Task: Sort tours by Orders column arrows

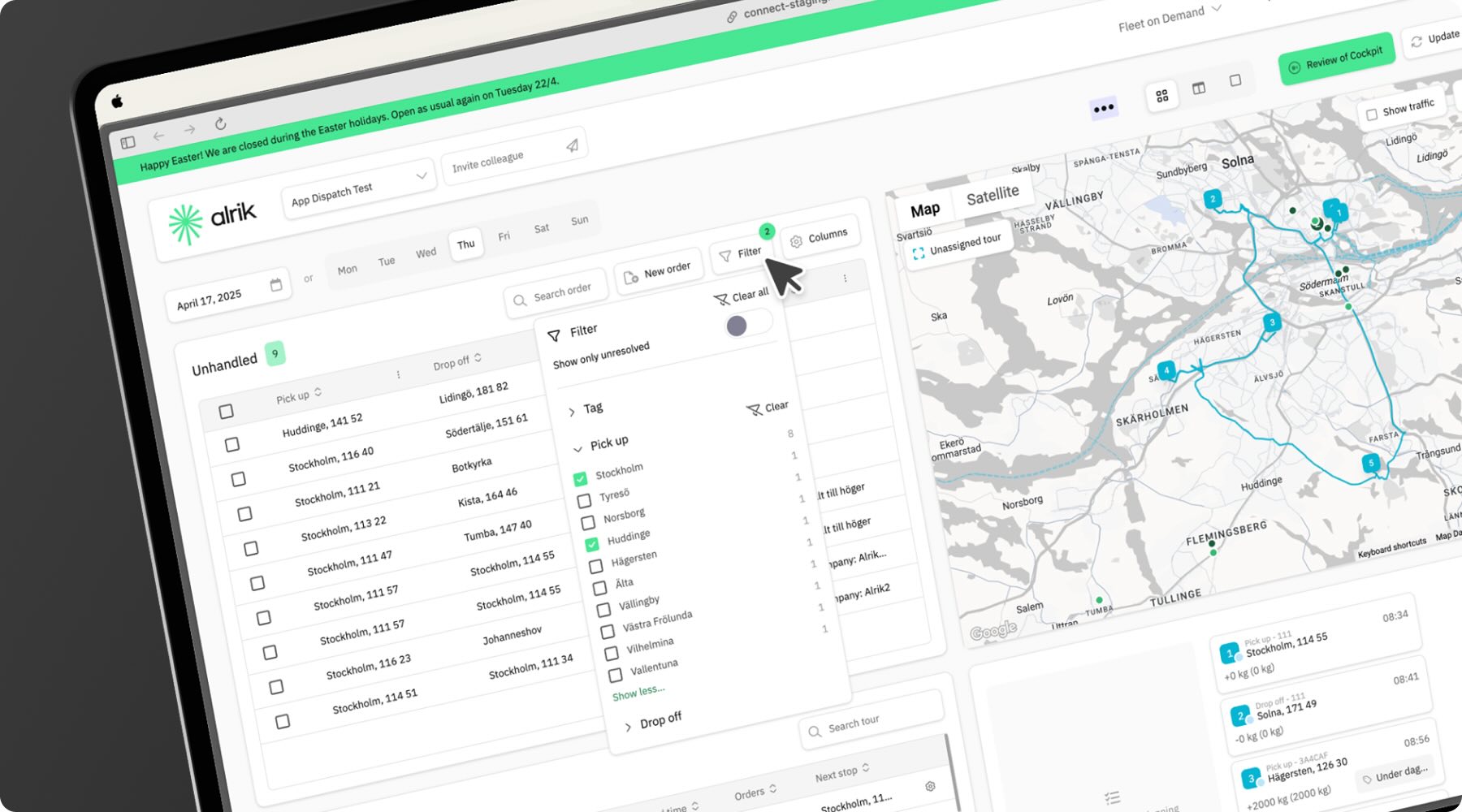Action: (x=773, y=788)
